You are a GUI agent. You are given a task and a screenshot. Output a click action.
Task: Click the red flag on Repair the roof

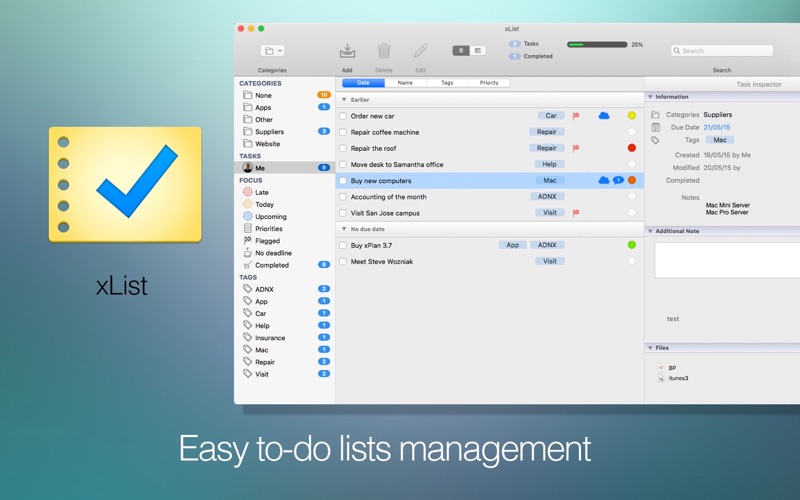[576, 148]
